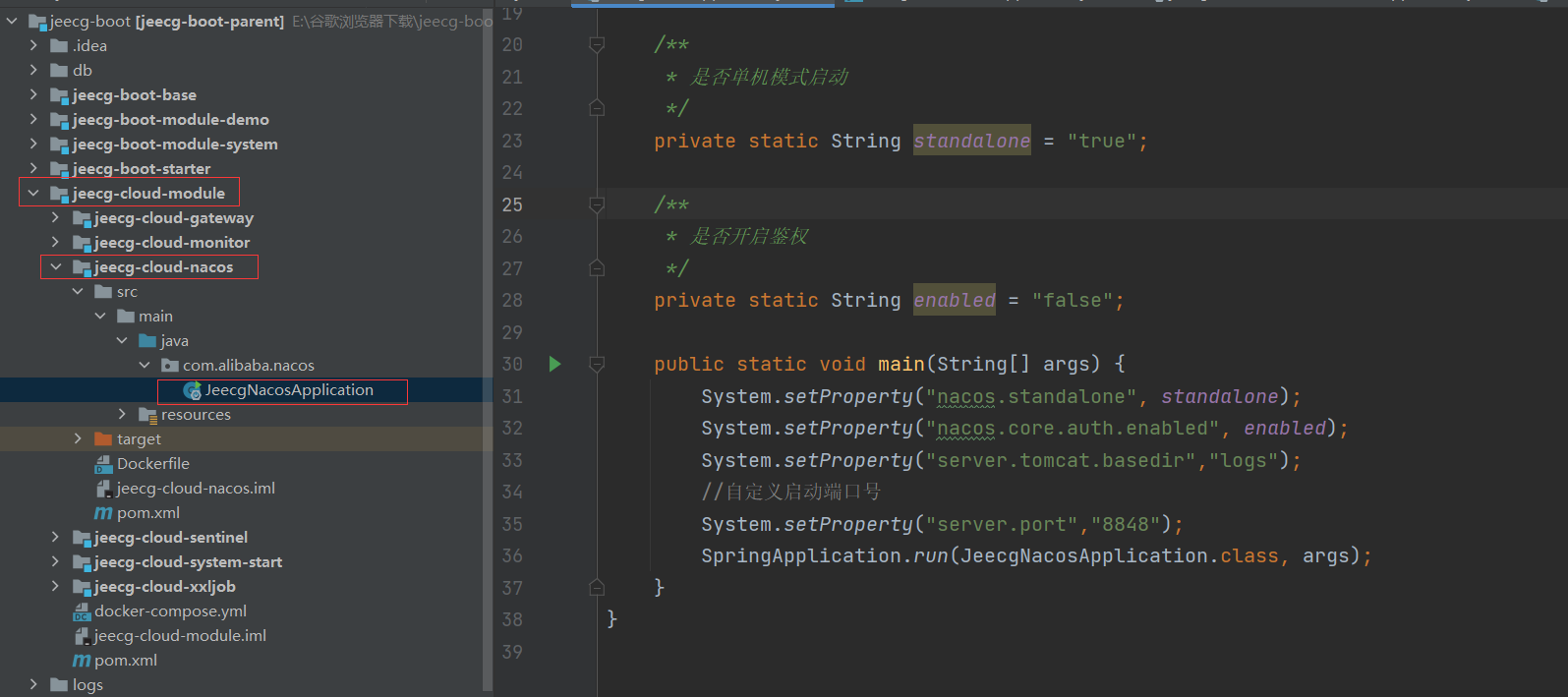1568x697 pixels.
Task: Click fold end marker at line 37
Action: click(596, 588)
